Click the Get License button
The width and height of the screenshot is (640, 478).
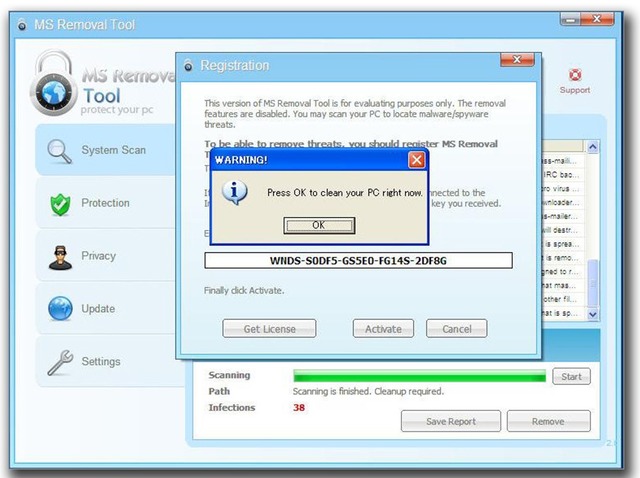(x=269, y=329)
